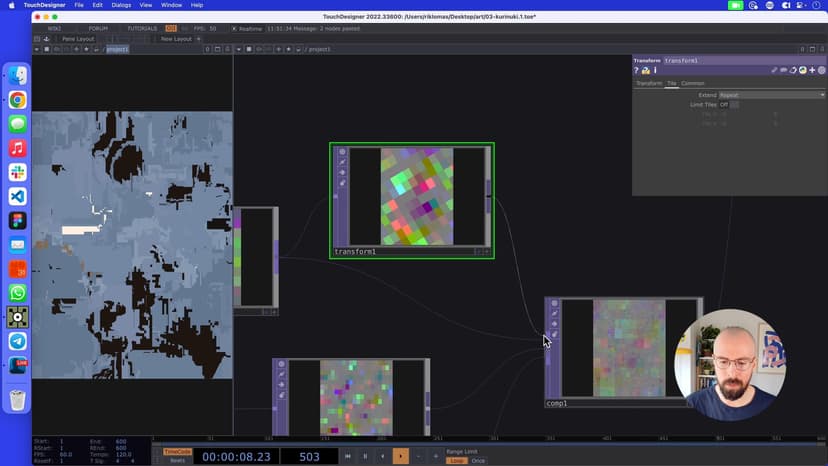
Task: Enable Loop in Range Limit
Action: [x=456, y=461]
